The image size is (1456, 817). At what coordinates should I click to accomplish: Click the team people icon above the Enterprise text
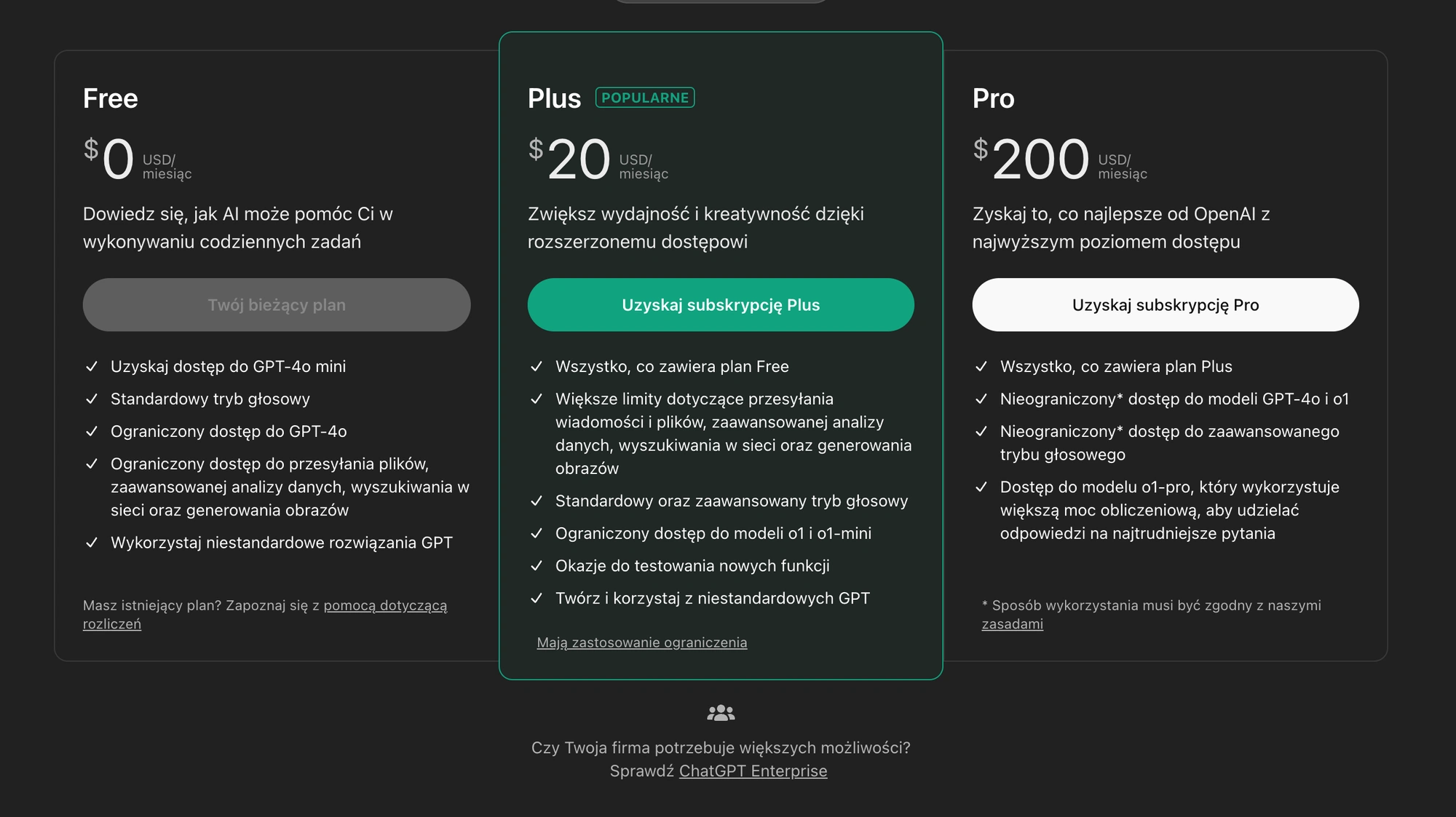click(721, 713)
